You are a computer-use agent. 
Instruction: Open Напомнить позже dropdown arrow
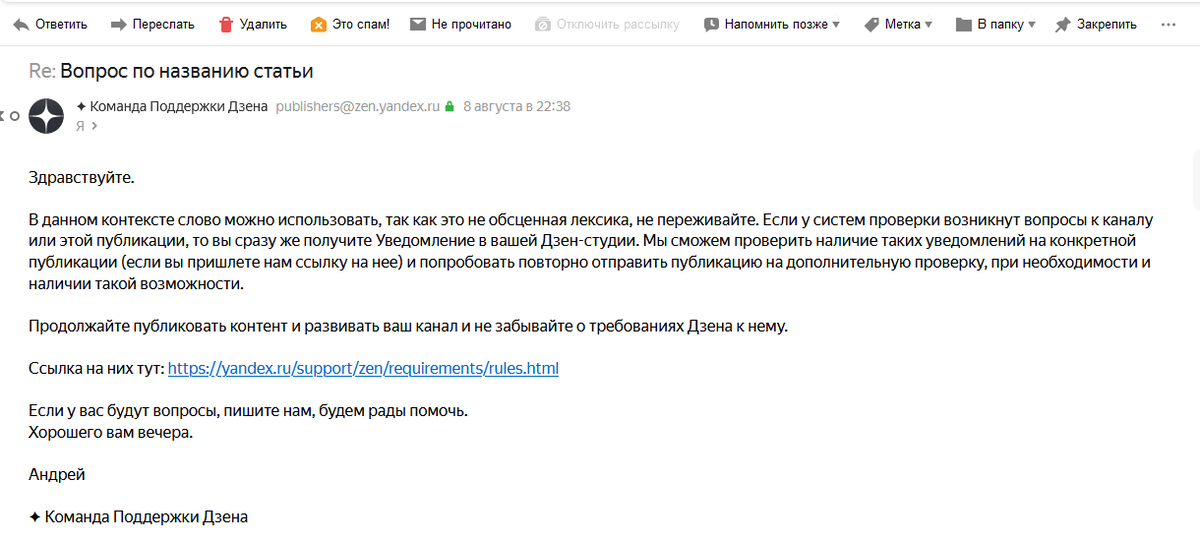(835, 24)
